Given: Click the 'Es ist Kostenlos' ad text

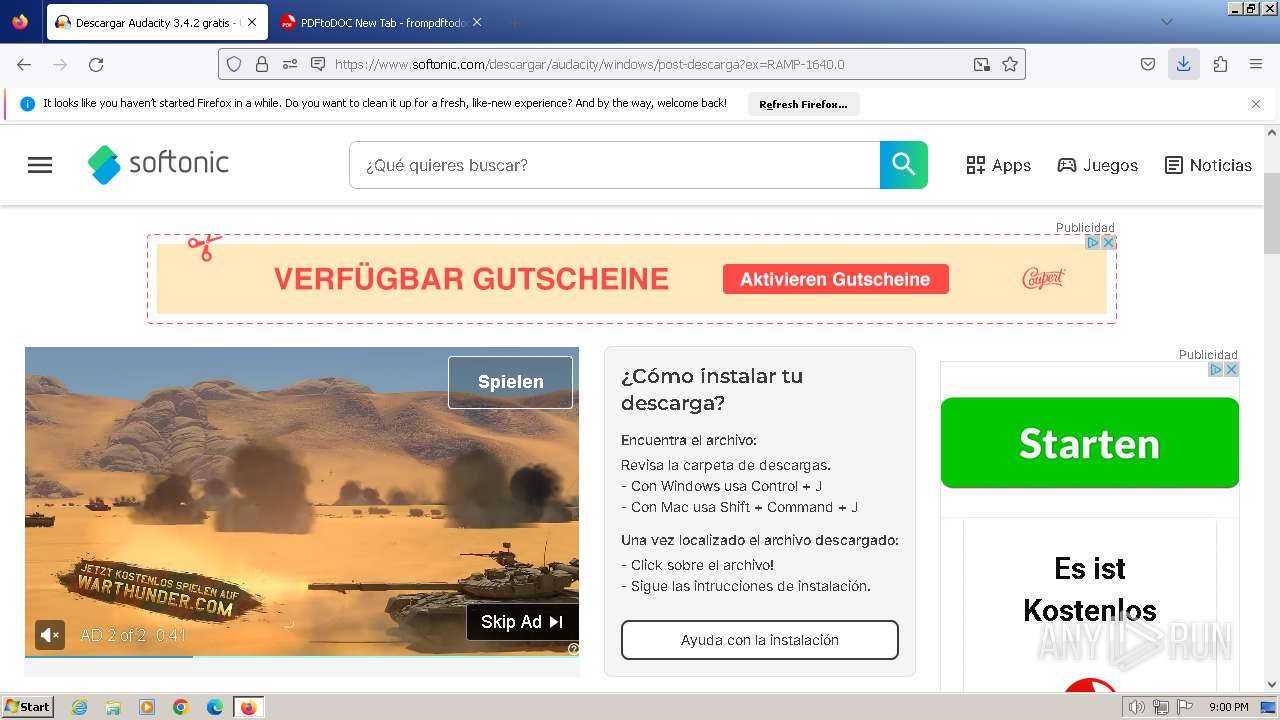Looking at the screenshot, I should (x=1090, y=589).
